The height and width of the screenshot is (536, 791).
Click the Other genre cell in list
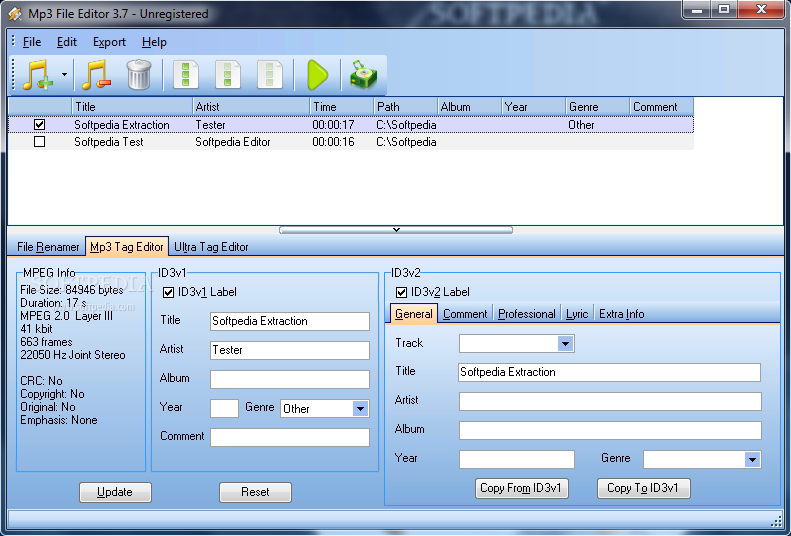(581, 125)
